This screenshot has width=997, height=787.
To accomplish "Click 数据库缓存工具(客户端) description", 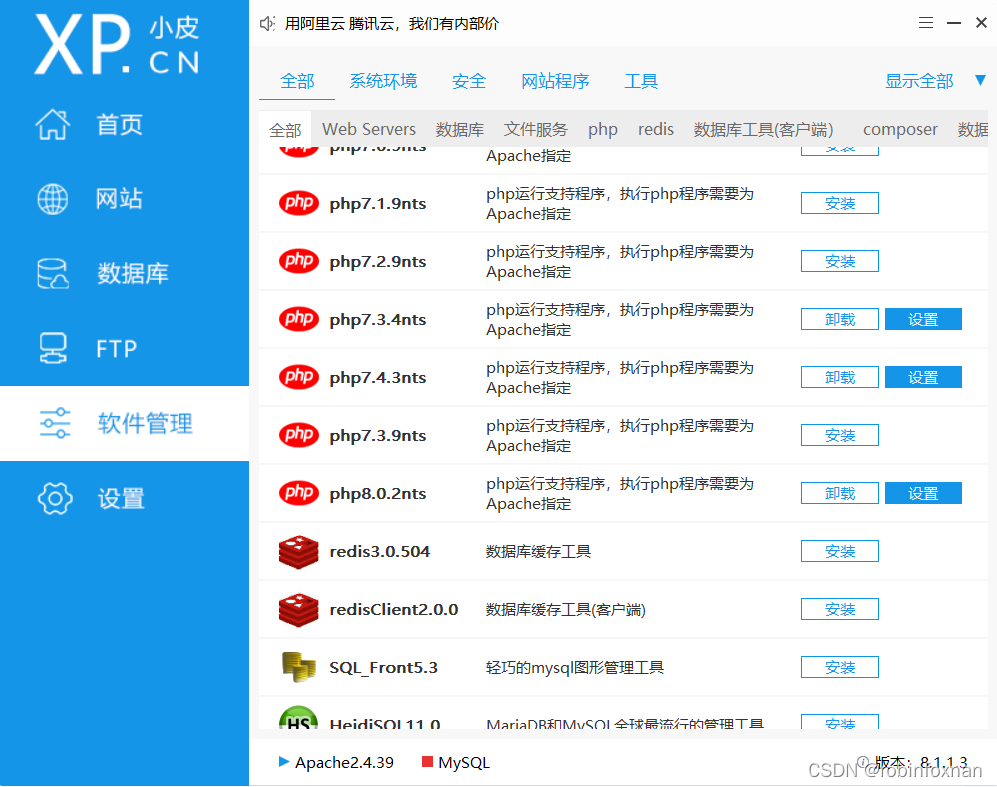I will [x=566, y=610].
